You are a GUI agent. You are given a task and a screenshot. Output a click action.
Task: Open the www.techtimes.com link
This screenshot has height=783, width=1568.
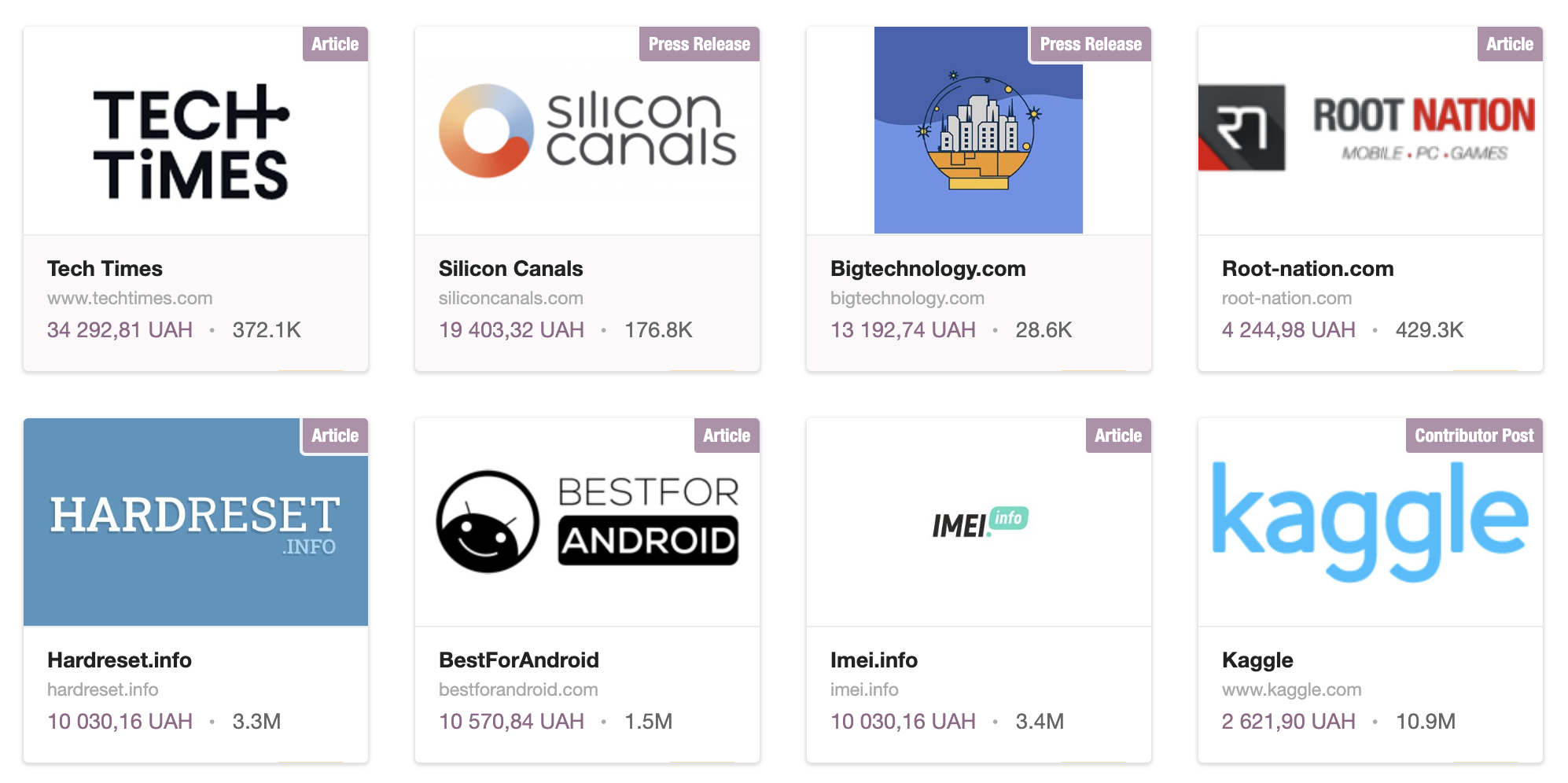pos(130,299)
